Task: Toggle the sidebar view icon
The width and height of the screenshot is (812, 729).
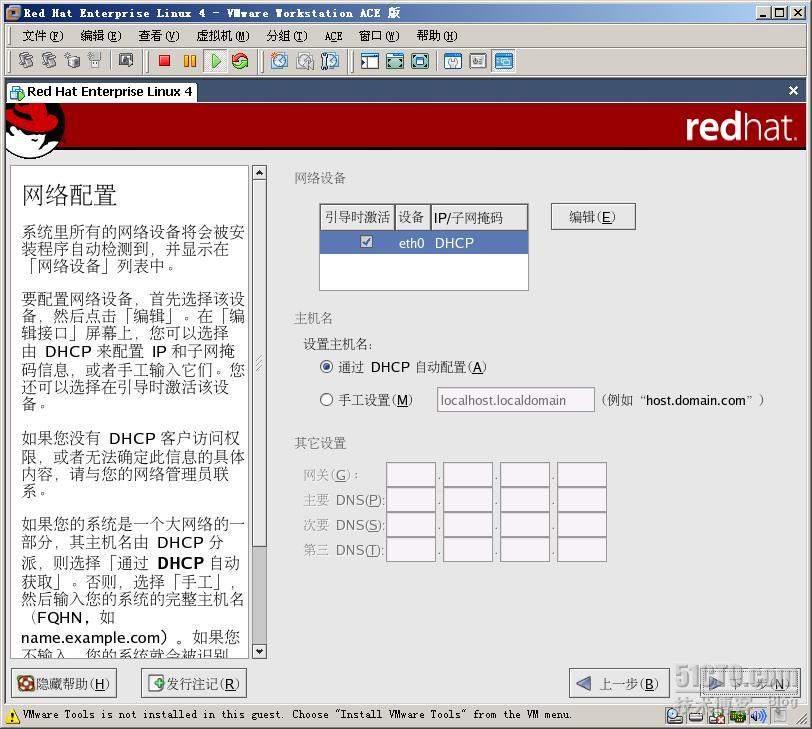Action: click(x=370, y=61)
